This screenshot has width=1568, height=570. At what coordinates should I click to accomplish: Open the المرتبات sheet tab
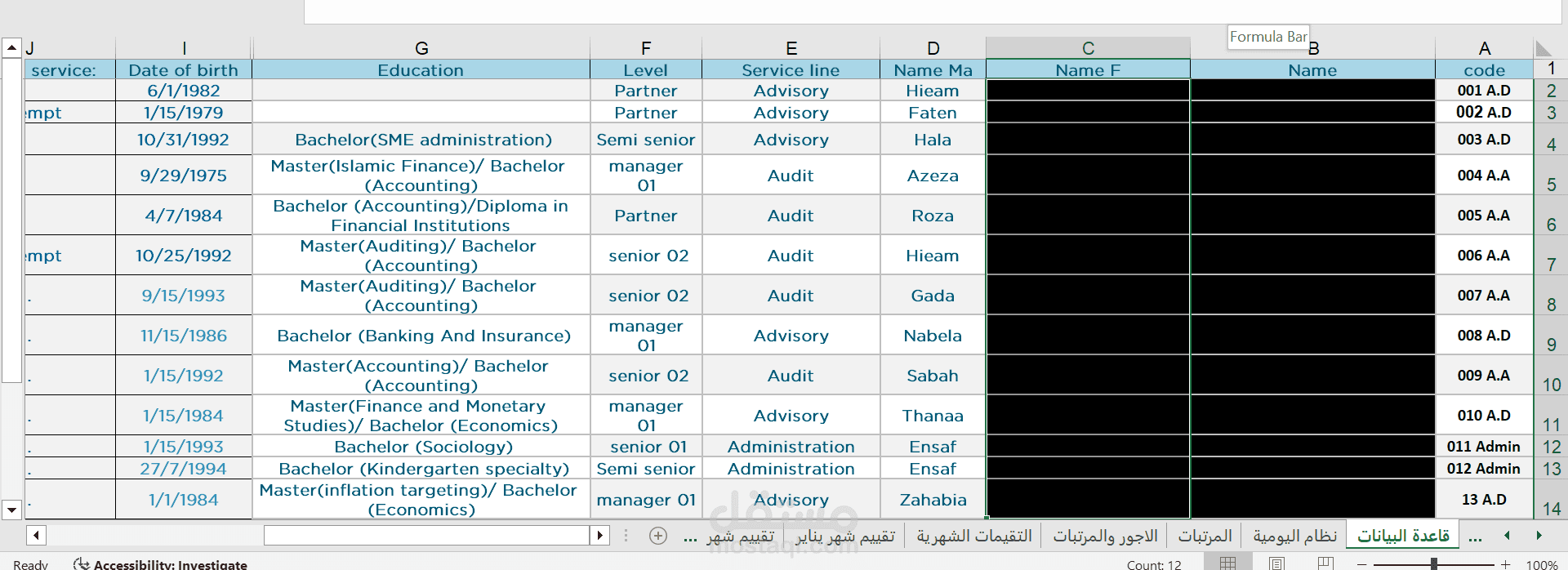click(x=1205, y=536)
